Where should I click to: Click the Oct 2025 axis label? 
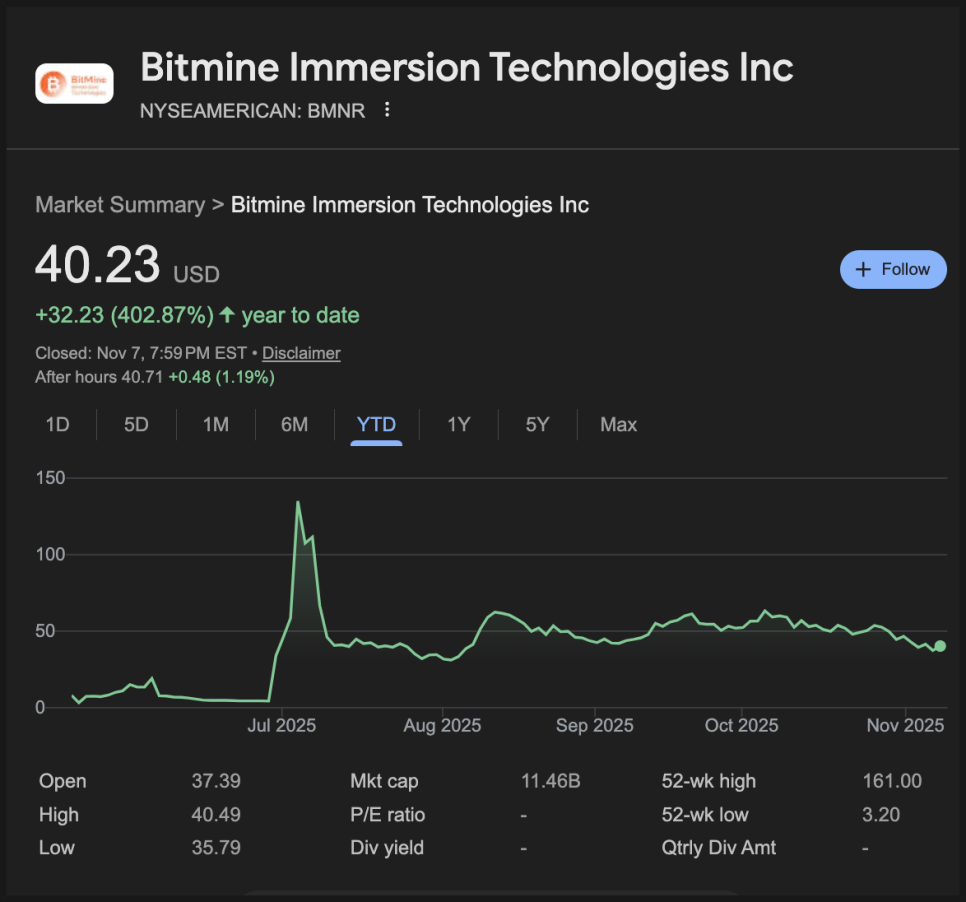tap(741, 725)
